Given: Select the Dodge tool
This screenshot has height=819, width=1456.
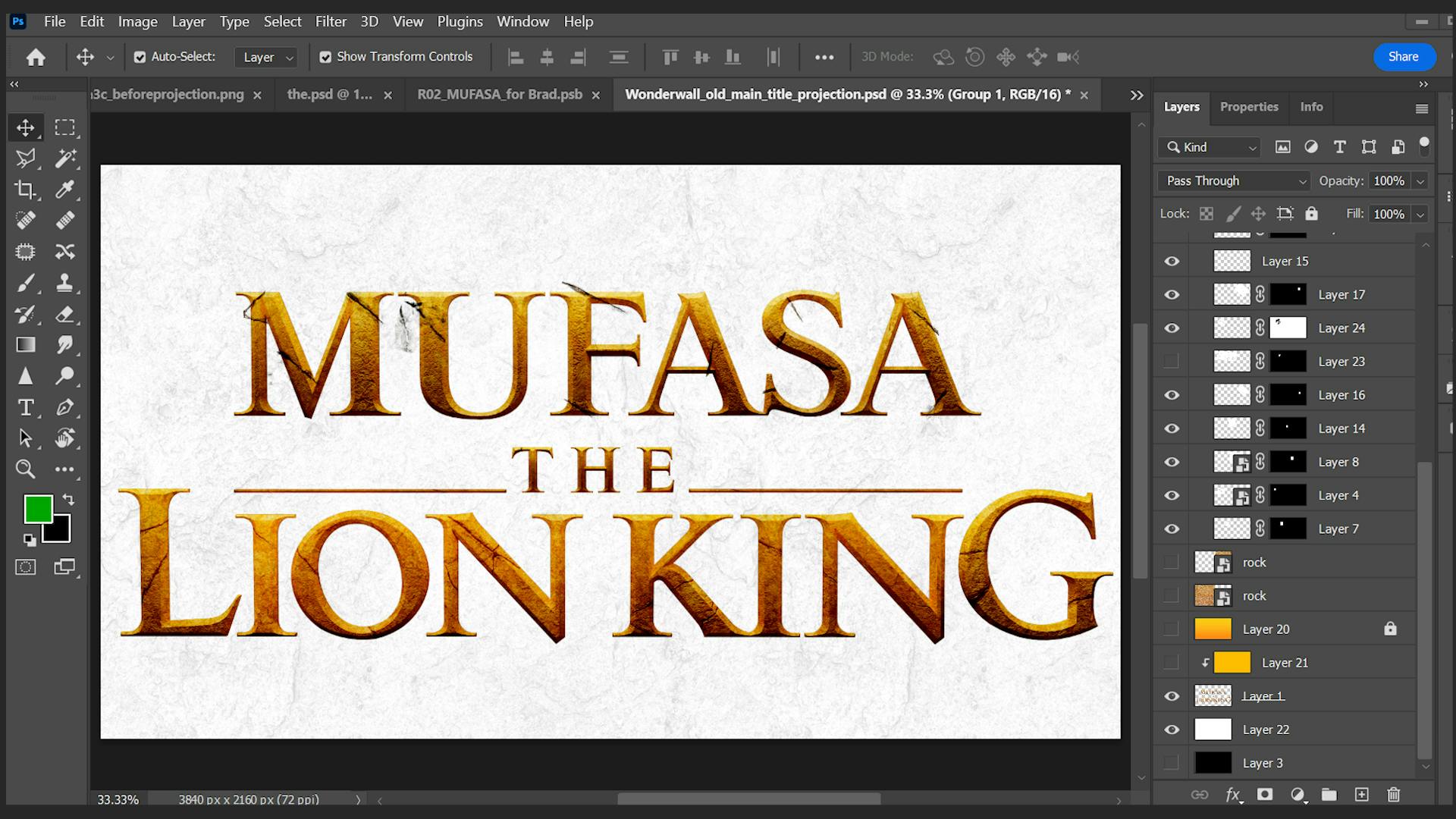Looking at the screenshot, I should [65, 376].
